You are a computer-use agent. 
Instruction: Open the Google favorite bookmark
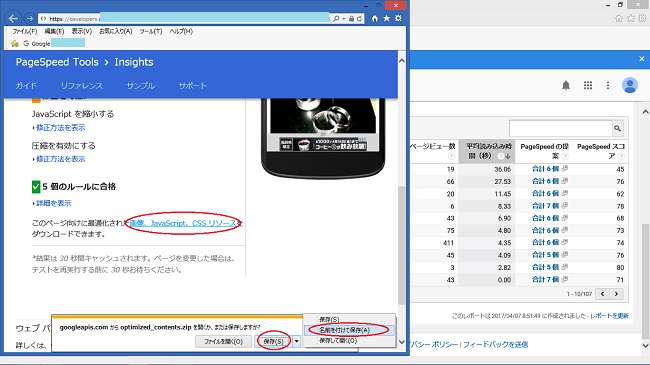pos(37,43)
